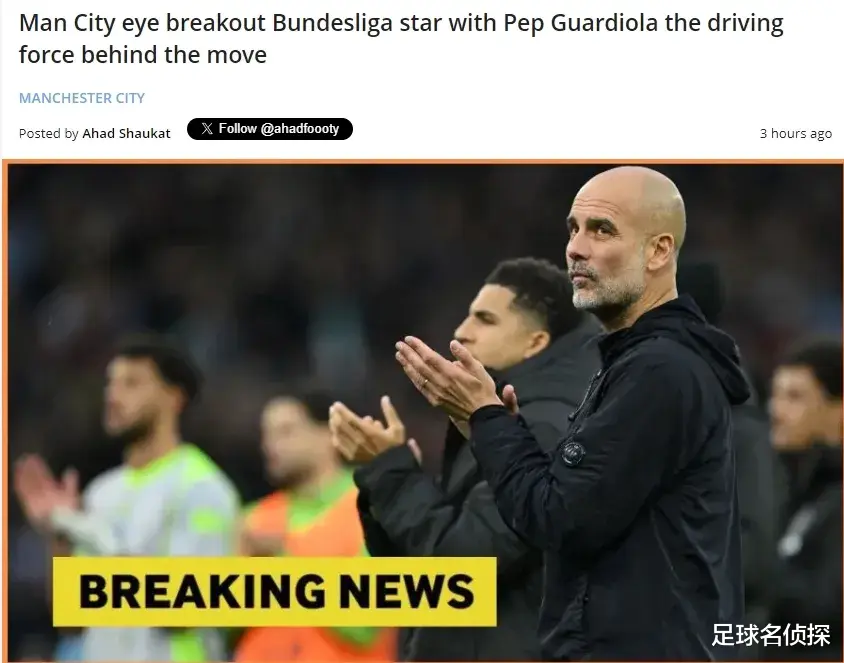Click the blurred person at photo's right edge
The width and height of the screenshot is (844, 663).
(x=805, y=484)
